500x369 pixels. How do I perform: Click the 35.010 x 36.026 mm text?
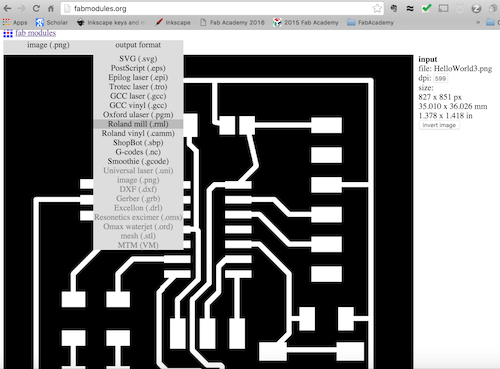[x=453, y=106]
